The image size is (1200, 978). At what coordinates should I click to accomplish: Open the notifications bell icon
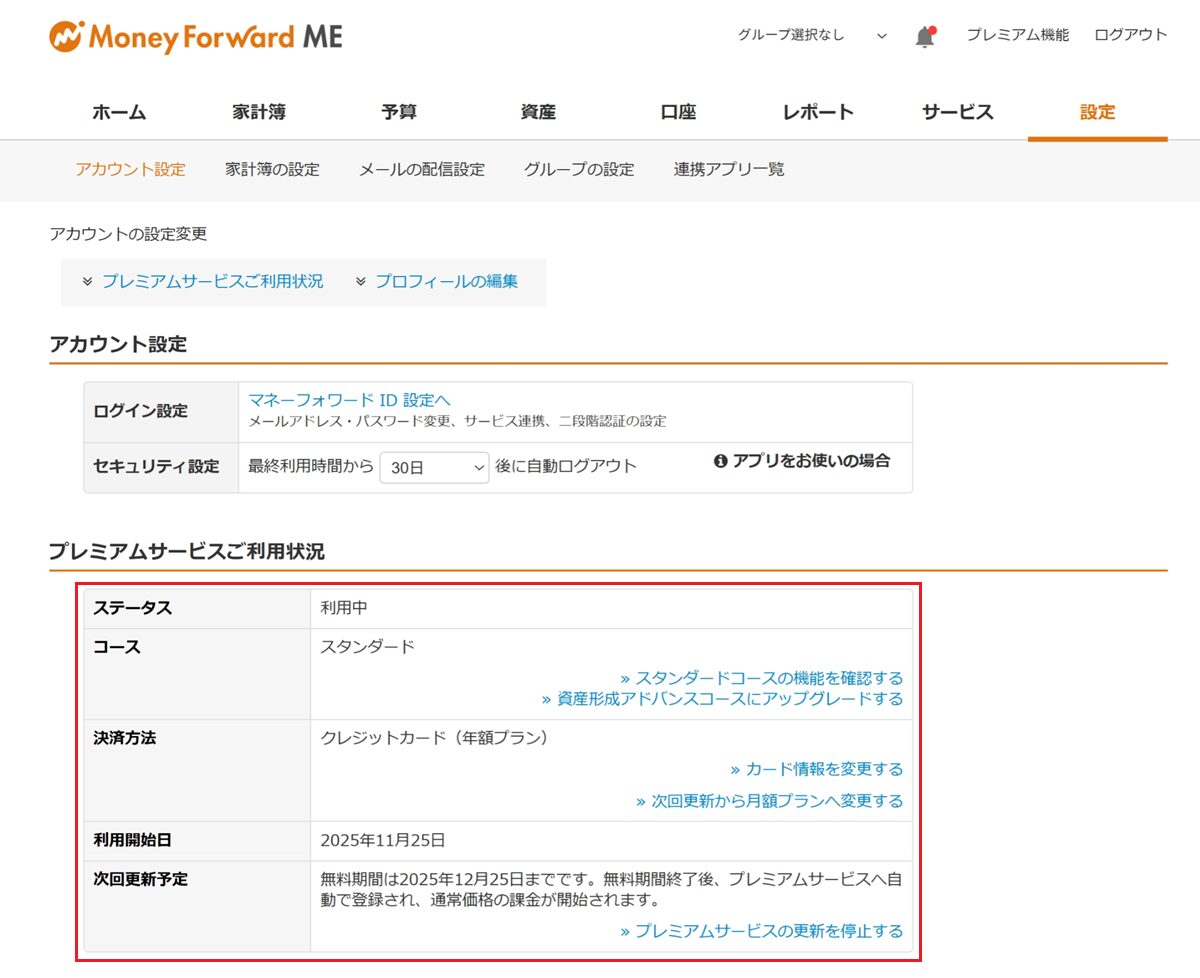coord(925,37)
